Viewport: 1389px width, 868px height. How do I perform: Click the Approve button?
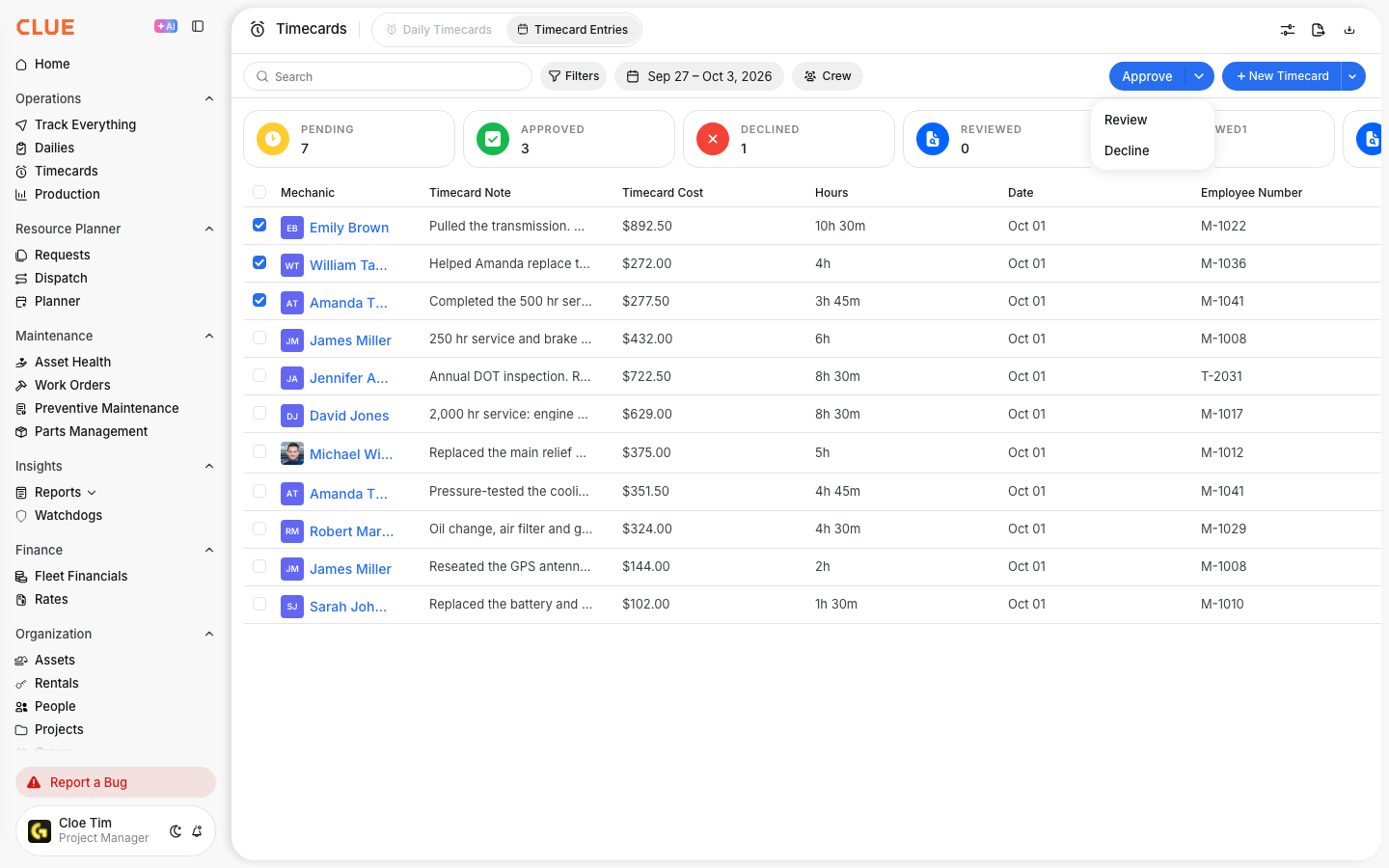1147,76
